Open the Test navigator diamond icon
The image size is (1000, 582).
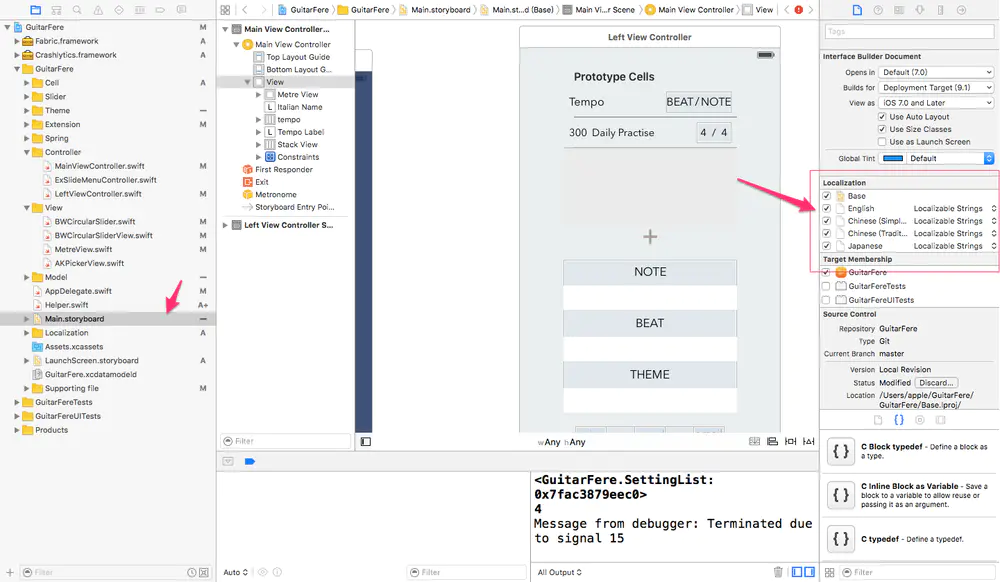119,10
